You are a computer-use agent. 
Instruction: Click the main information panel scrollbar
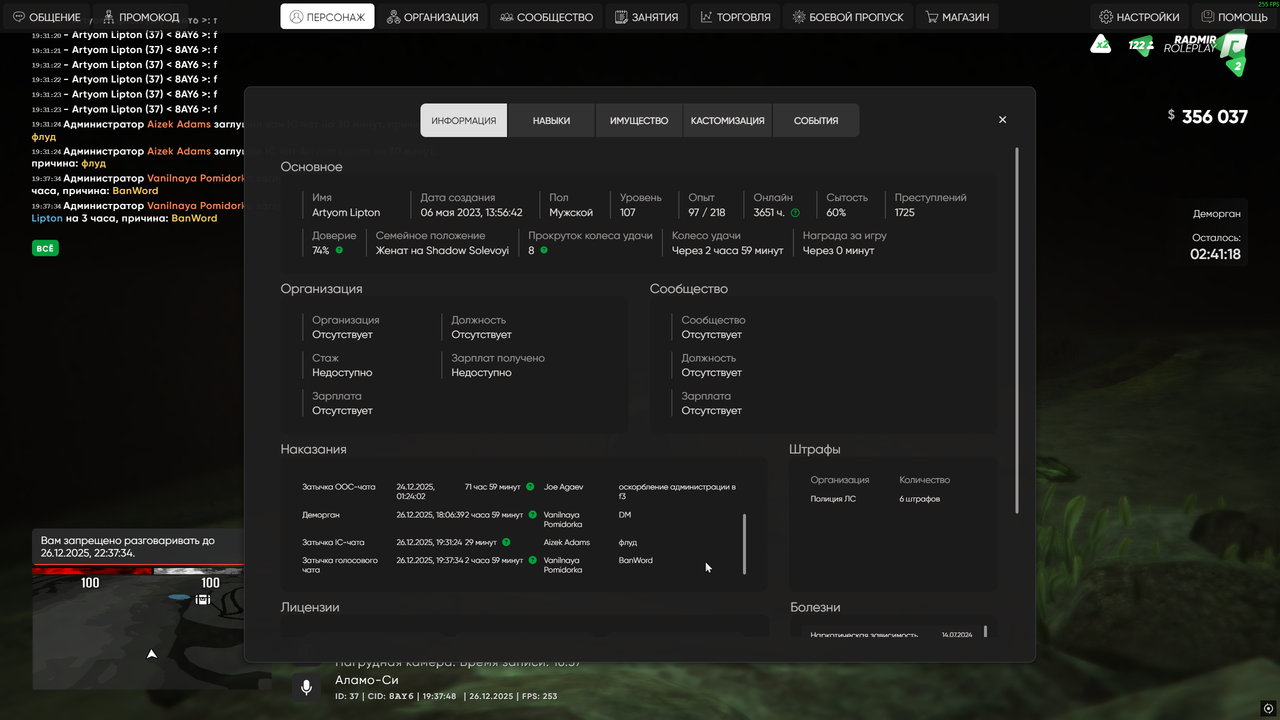tap(1018, 330)
